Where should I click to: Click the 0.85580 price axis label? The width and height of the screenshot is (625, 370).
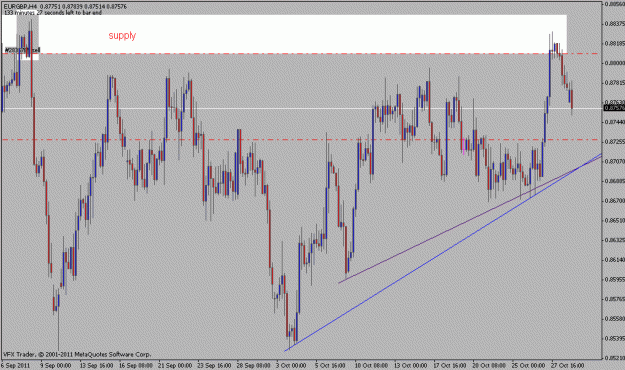tap(615, 319)
